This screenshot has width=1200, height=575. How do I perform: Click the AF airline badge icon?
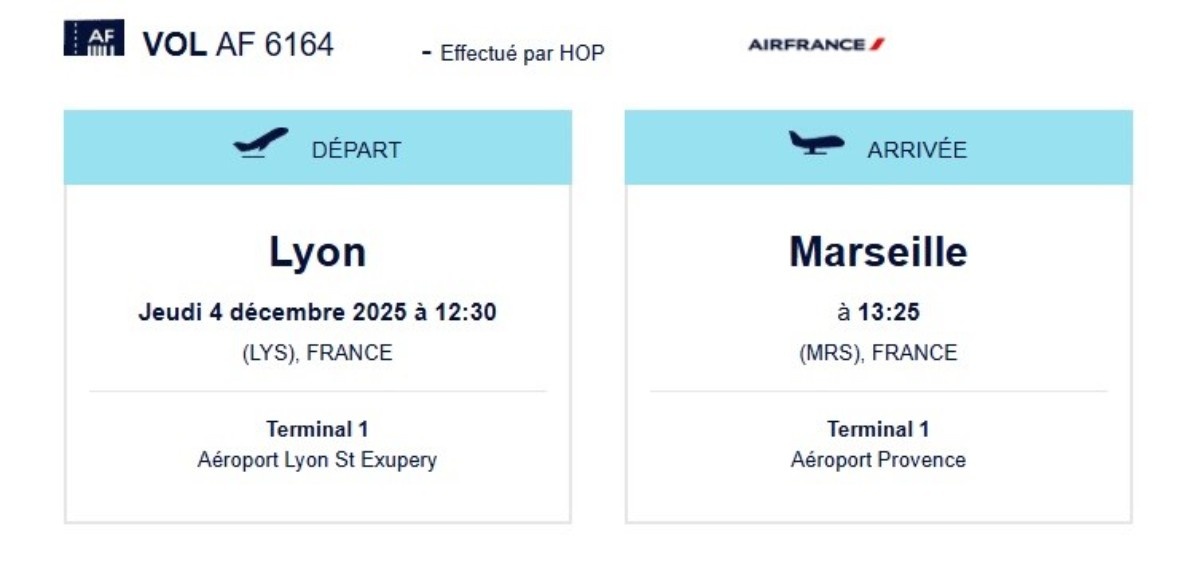pyautogui.click(x=94, y=38)
